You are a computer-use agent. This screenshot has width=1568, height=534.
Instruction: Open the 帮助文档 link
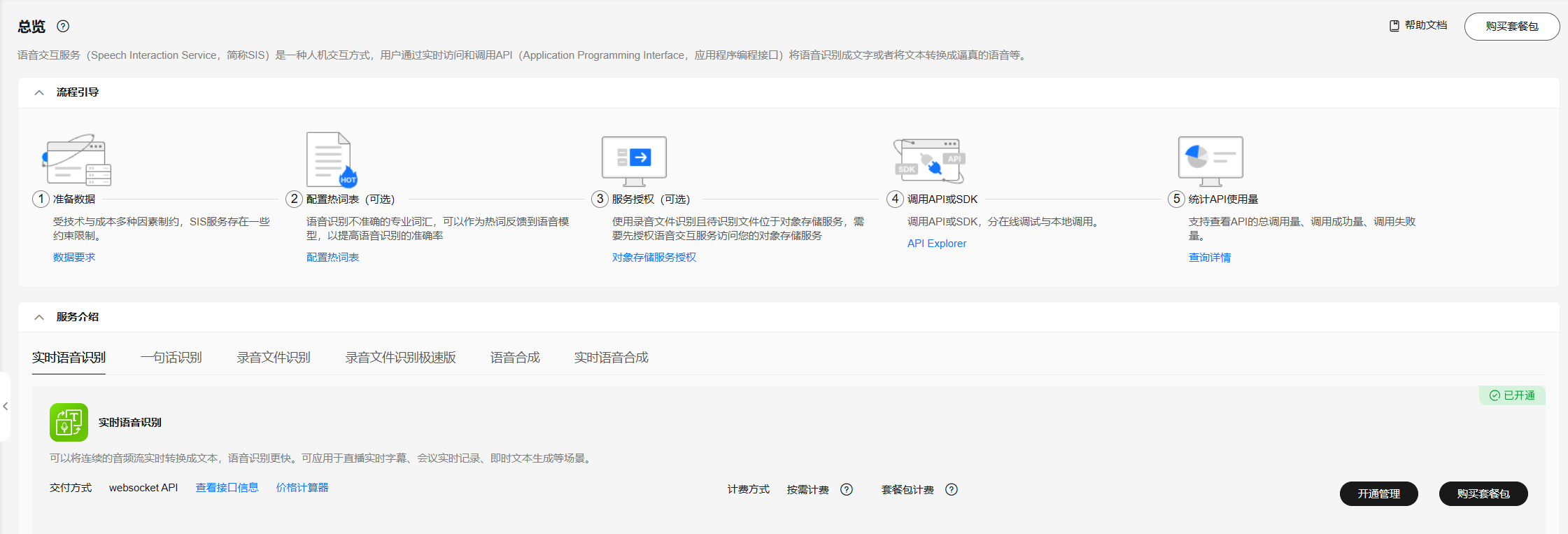(1425, 25)
